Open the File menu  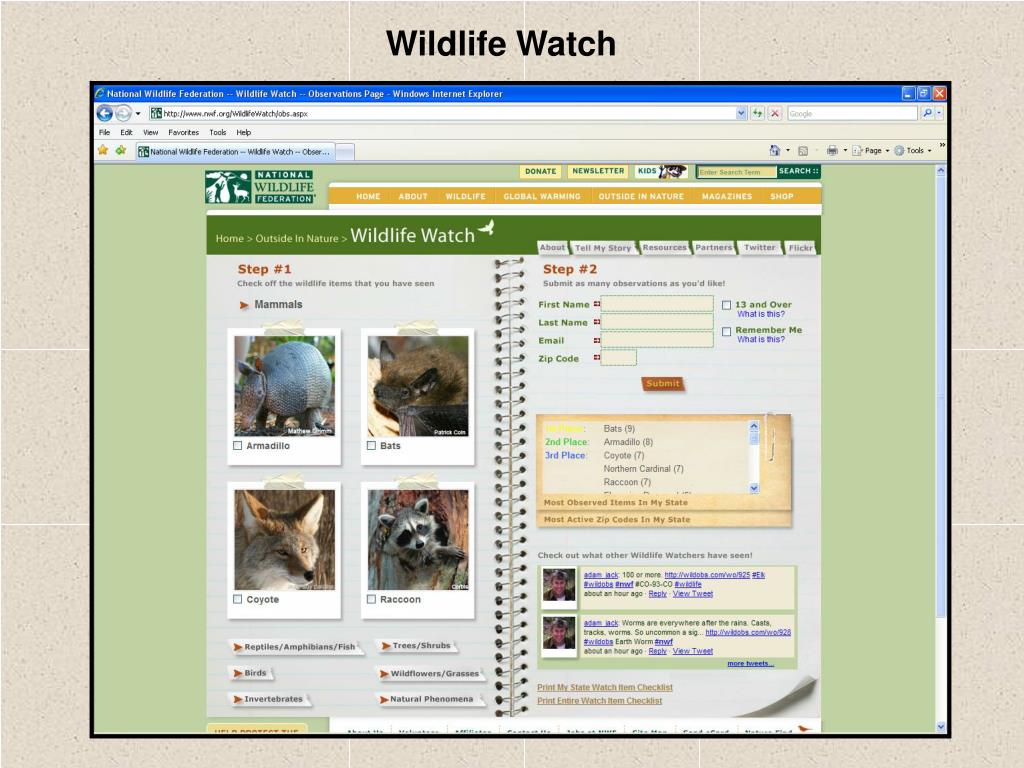[x=104, y=132]
